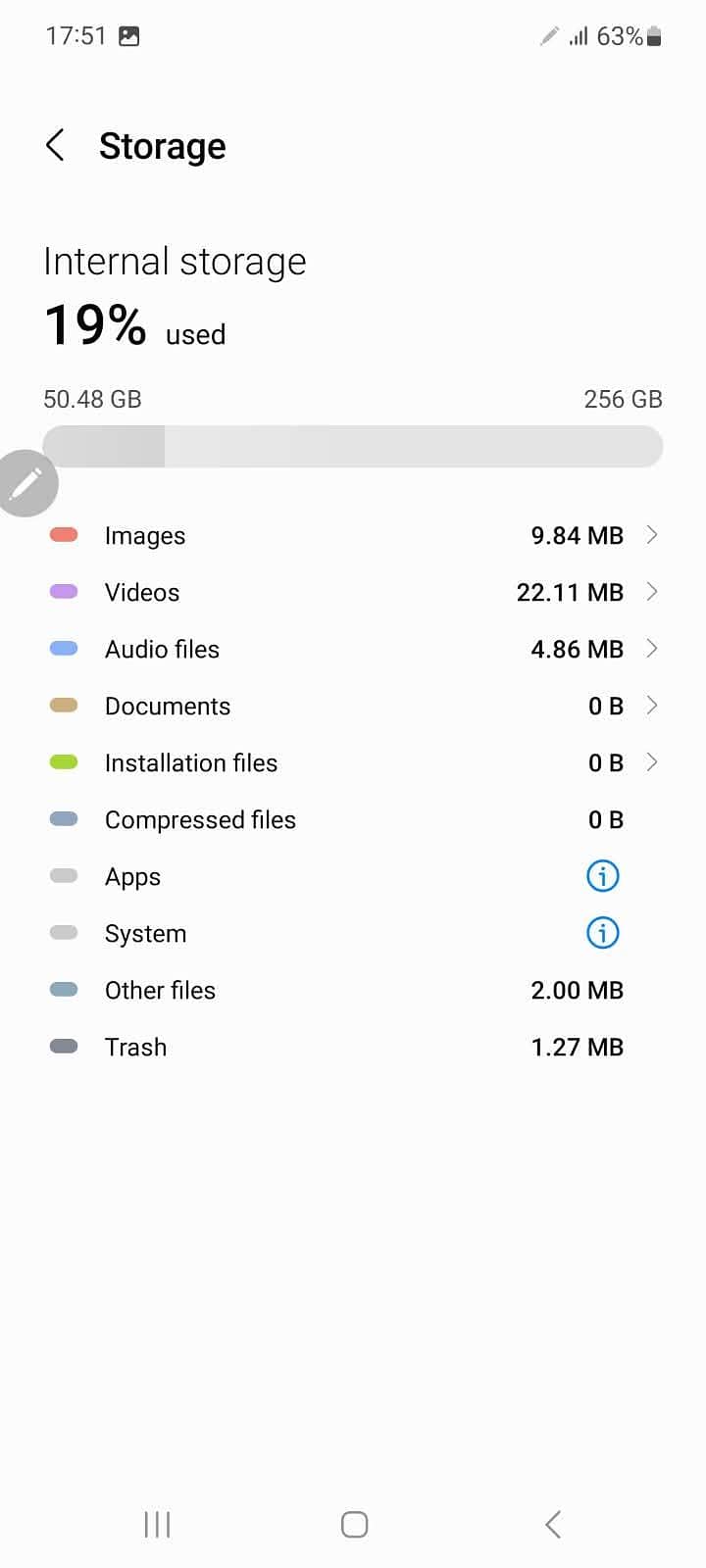Open the Trash storage entry
Viewport: 706px width, 1568px height.
[353, 1047]
